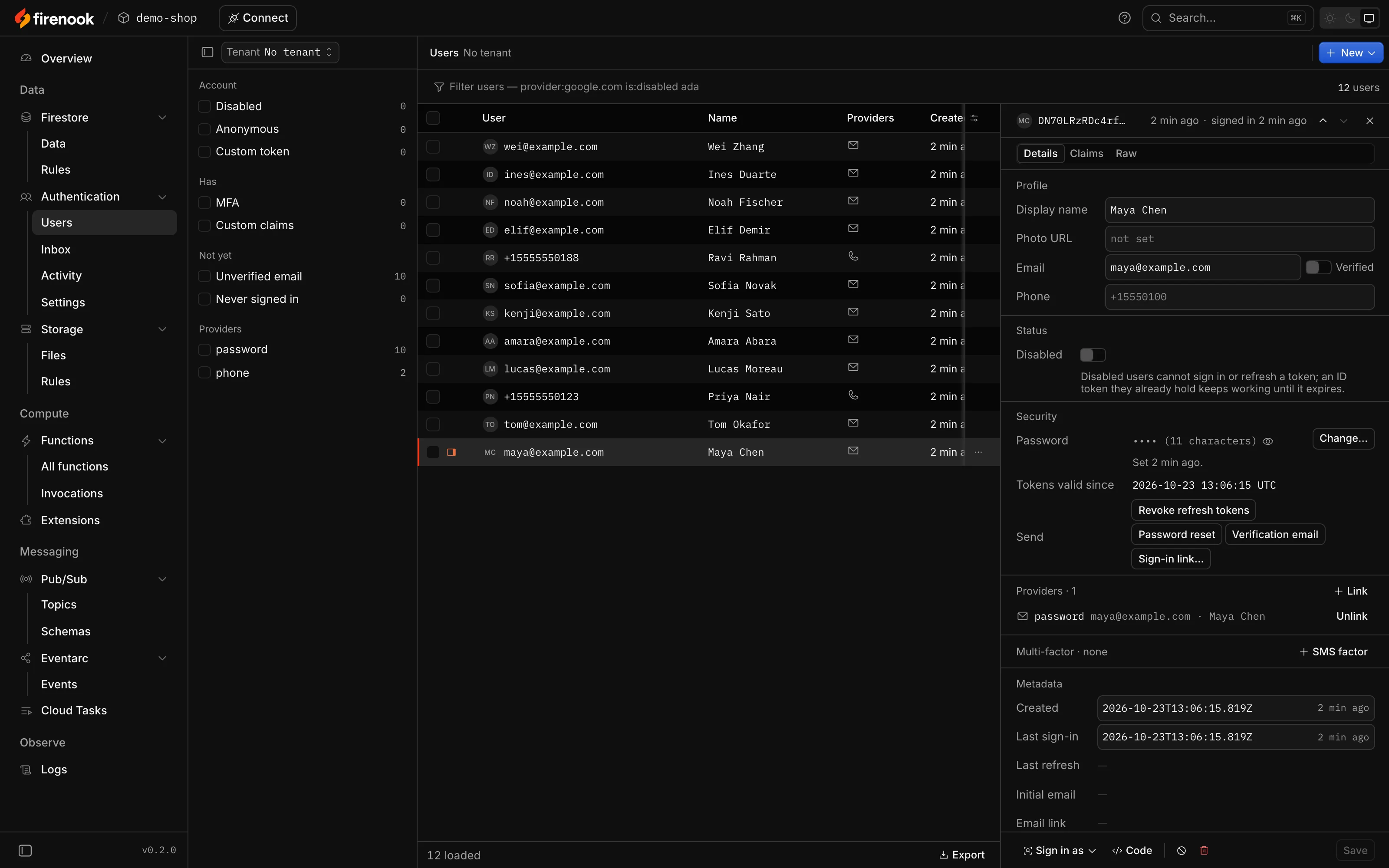This screenshot has height=868, width=1389.
Task: Select all users with header checkbox
Action: click(433, 118)
